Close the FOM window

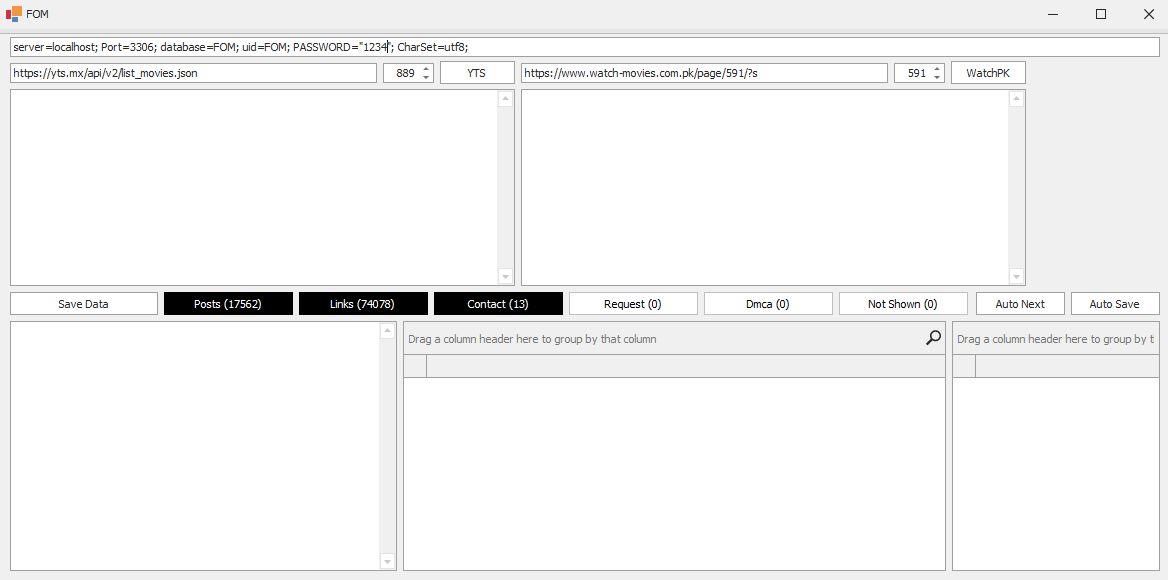tap(1148, 13)
